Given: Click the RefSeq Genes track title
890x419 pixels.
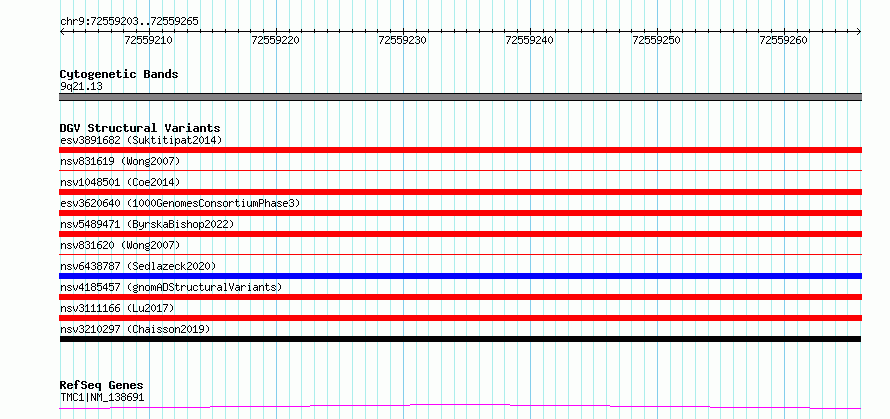Looking at the screenshot, I should 102,386.
